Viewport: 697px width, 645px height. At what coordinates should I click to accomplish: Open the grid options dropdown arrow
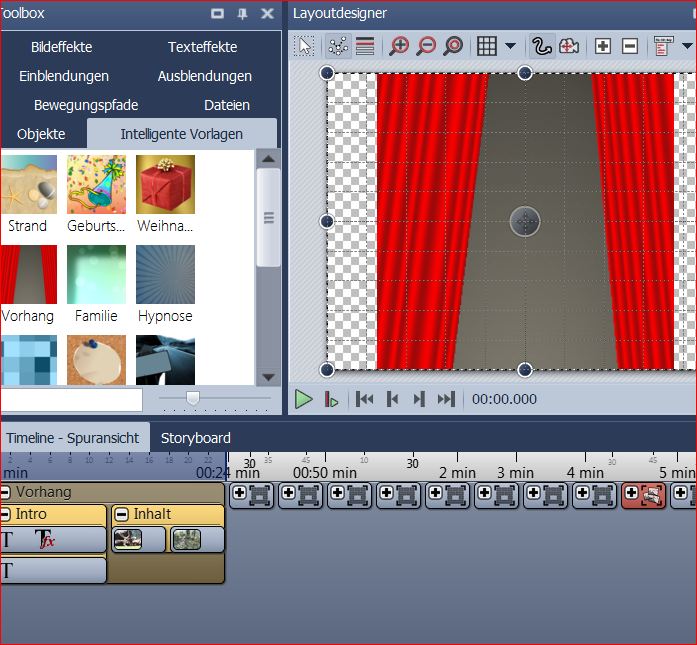coord(510,46)
